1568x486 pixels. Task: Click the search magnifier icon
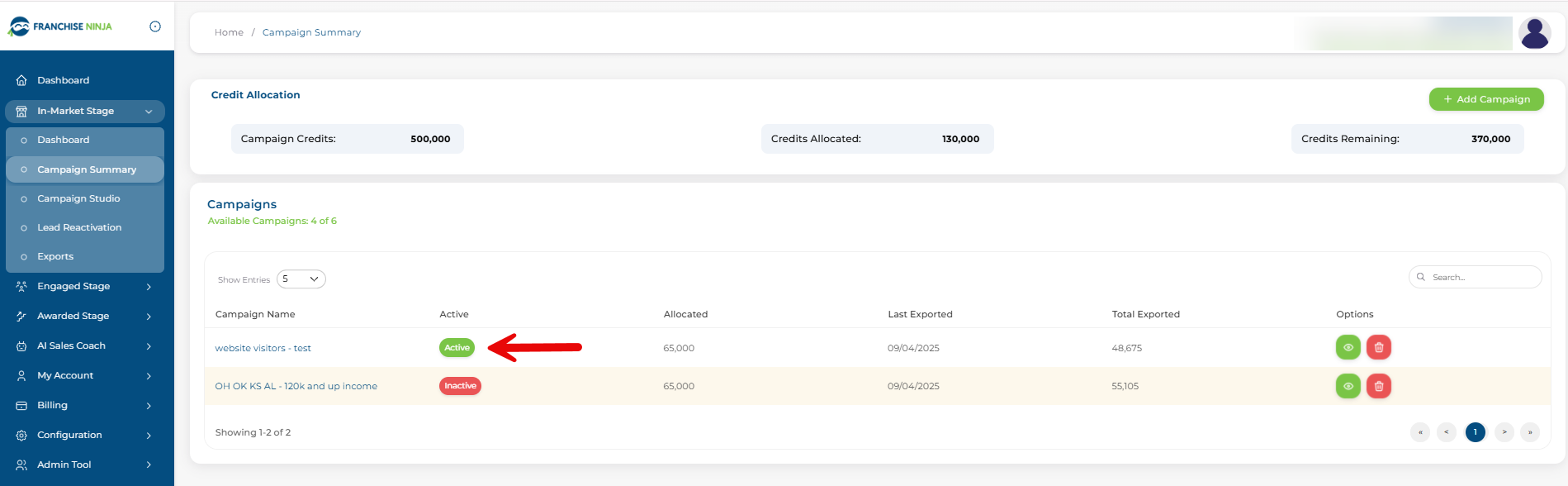pos(1421,278)
